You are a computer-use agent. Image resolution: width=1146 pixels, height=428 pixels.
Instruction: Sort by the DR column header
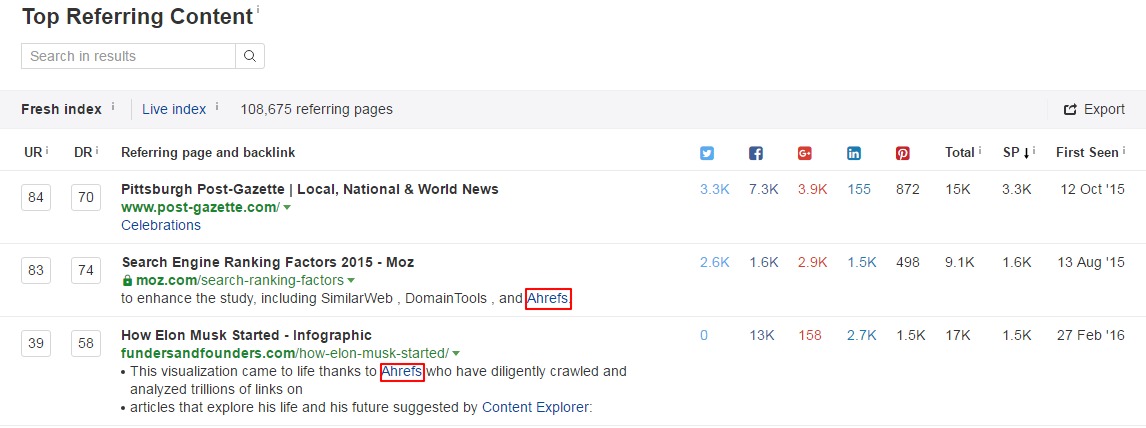point(82,153)
